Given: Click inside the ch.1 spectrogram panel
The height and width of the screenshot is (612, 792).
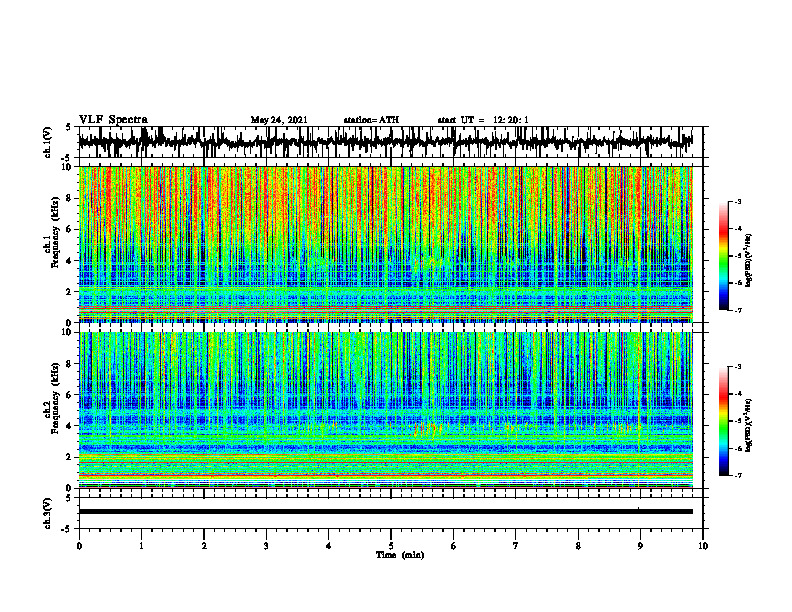Looking at the screenshot, I should pos(385,244).
